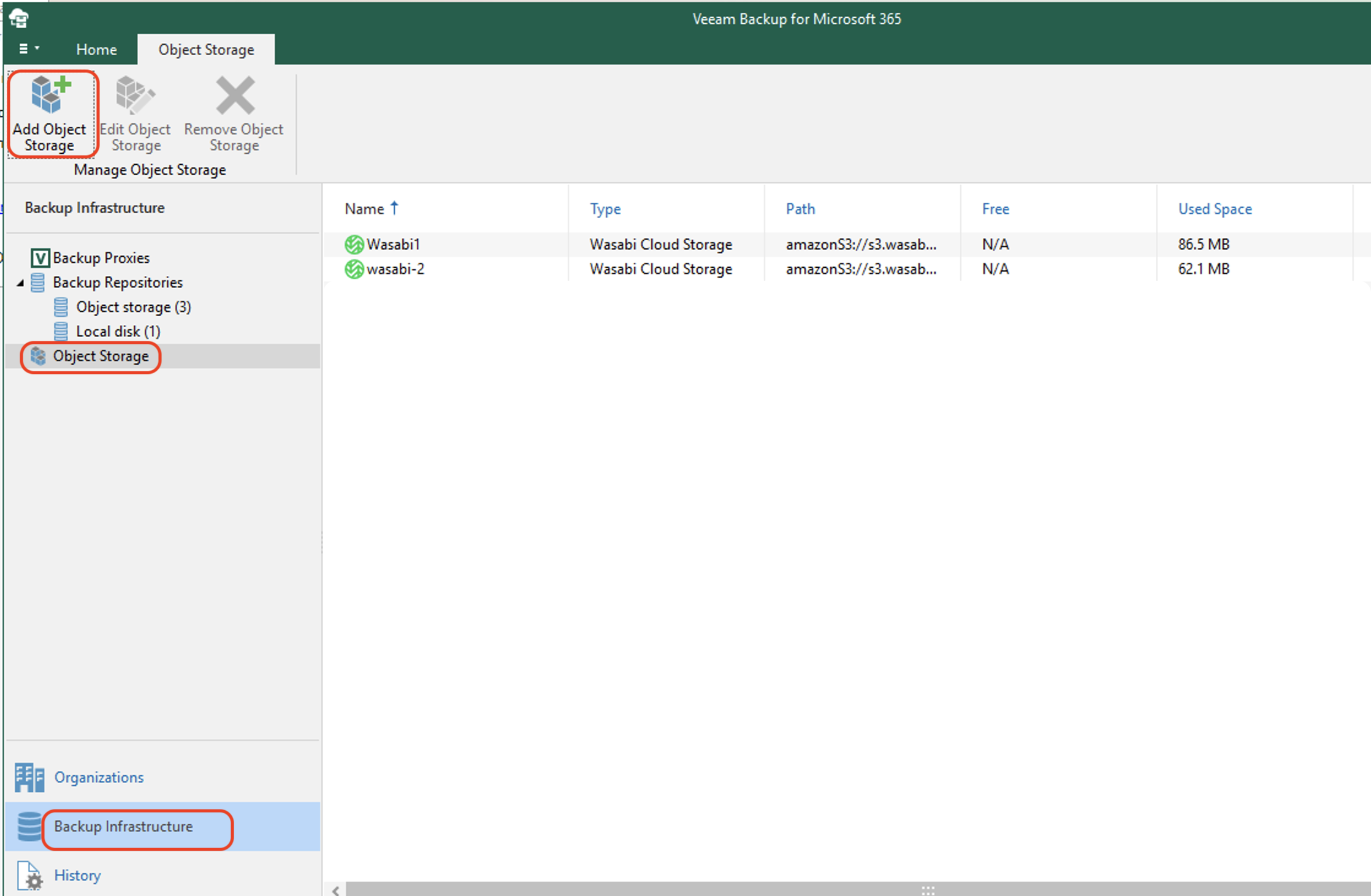Select the Object Storage ribbon tab
The height and width of the screenshot is (896, 1371).
206,50
